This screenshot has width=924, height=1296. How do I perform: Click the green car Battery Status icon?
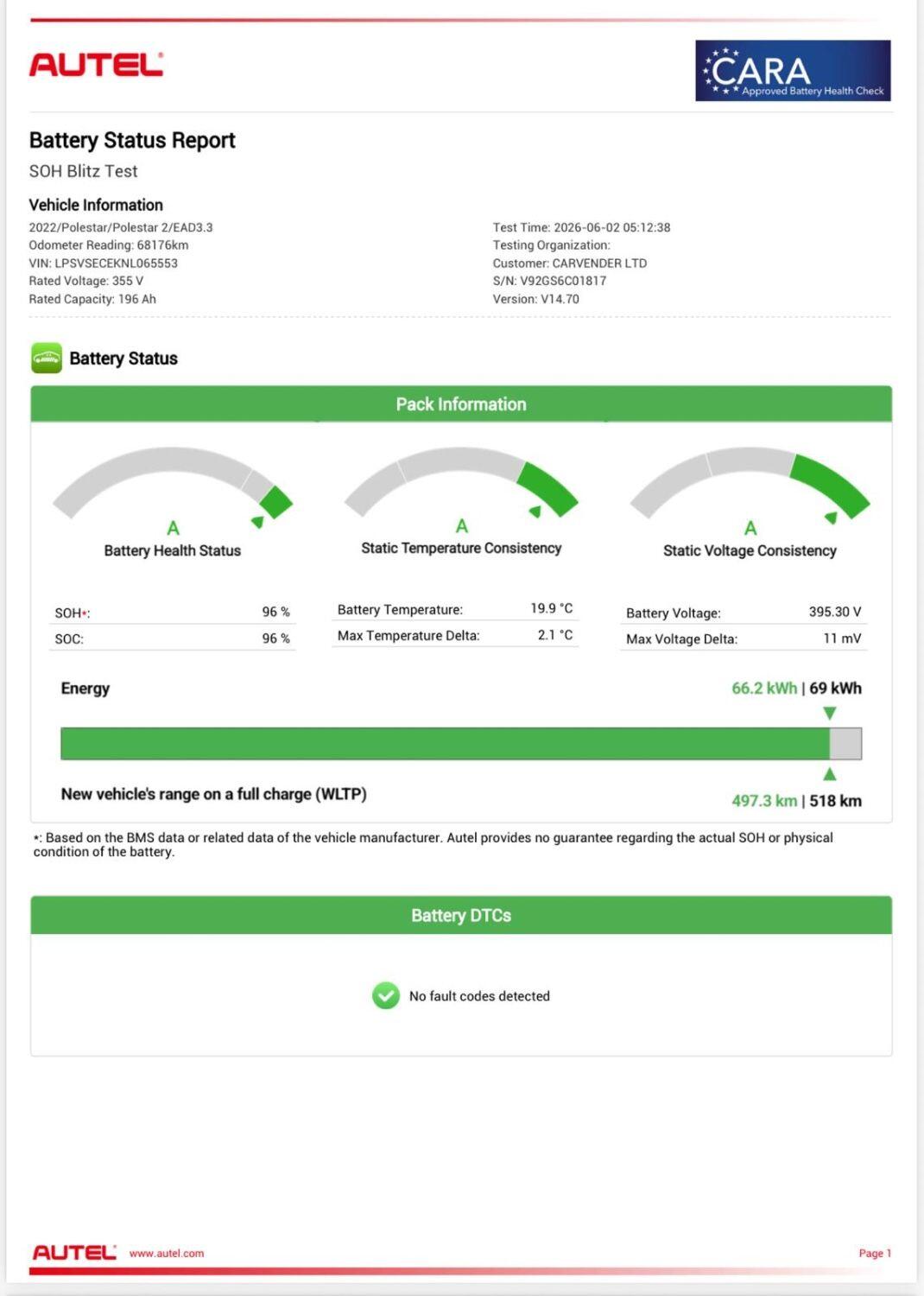[x=47, y=358]
